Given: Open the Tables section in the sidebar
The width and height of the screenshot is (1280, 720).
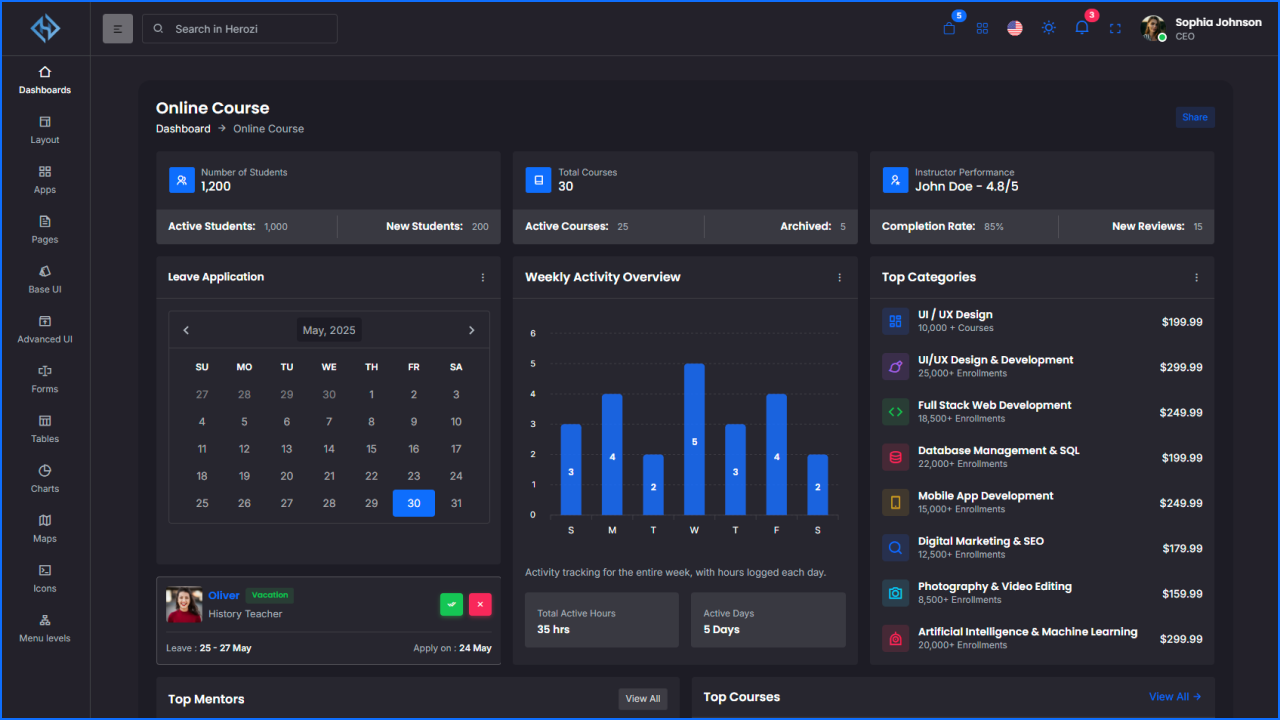Looking at the screenshot, I should (44, 430).
